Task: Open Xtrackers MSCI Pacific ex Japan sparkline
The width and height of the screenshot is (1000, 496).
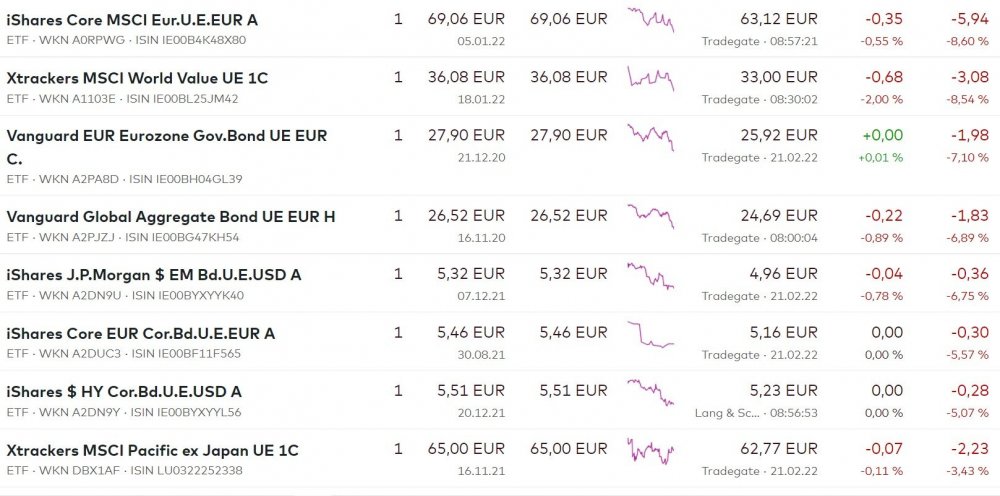Action: click(650, 451)
